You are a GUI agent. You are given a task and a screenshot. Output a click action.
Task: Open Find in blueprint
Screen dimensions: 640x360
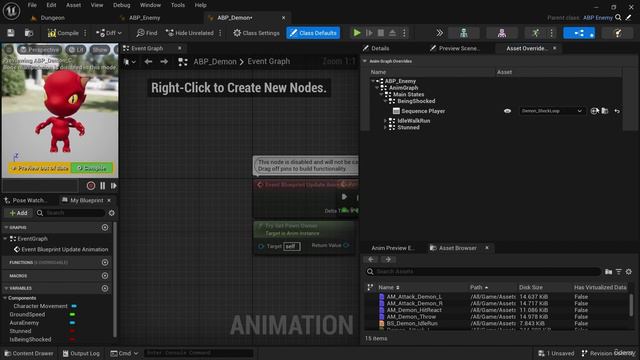click(x=147, y=33)
